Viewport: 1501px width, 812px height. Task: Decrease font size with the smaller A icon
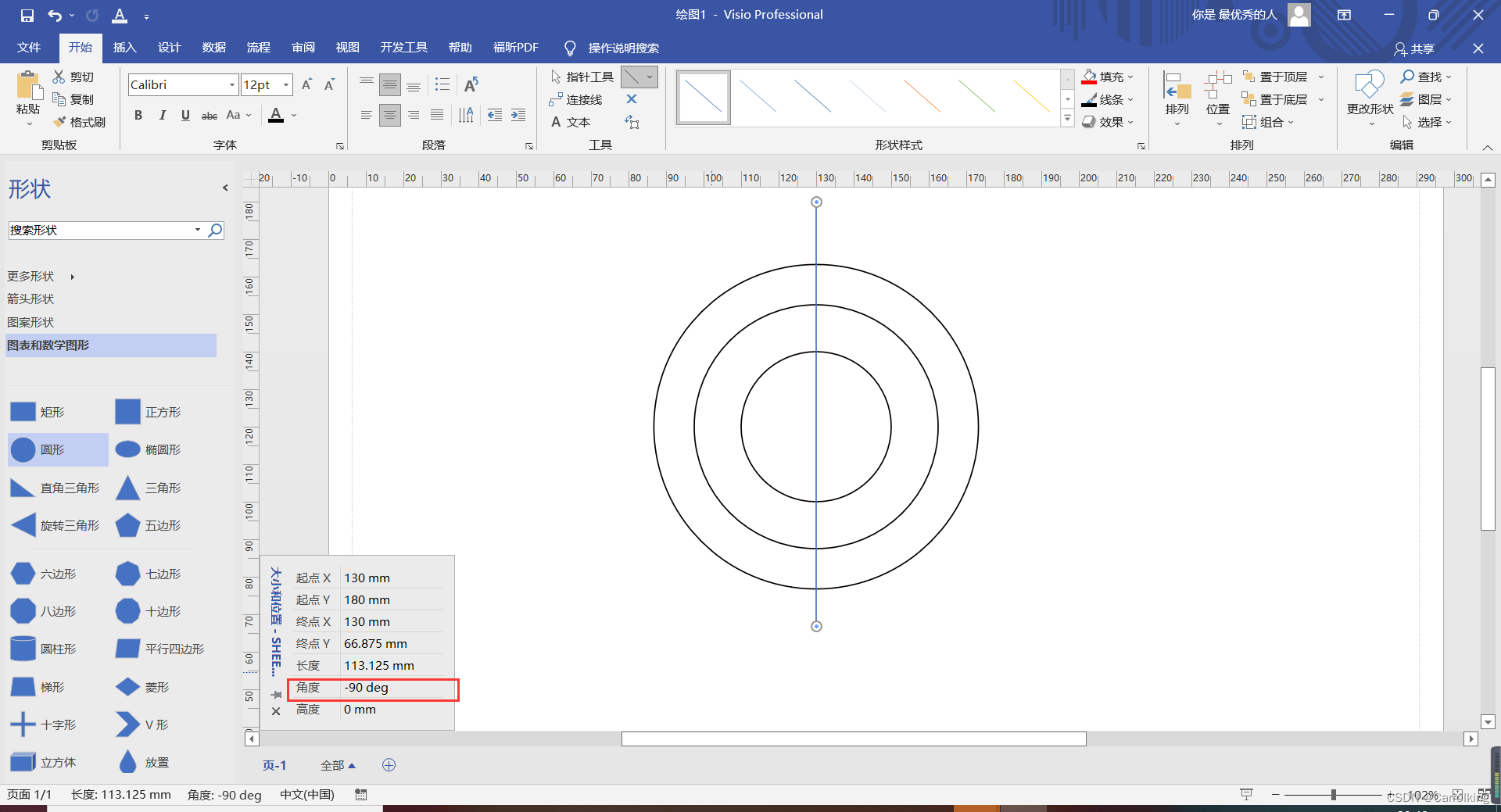tap(329, 84)
